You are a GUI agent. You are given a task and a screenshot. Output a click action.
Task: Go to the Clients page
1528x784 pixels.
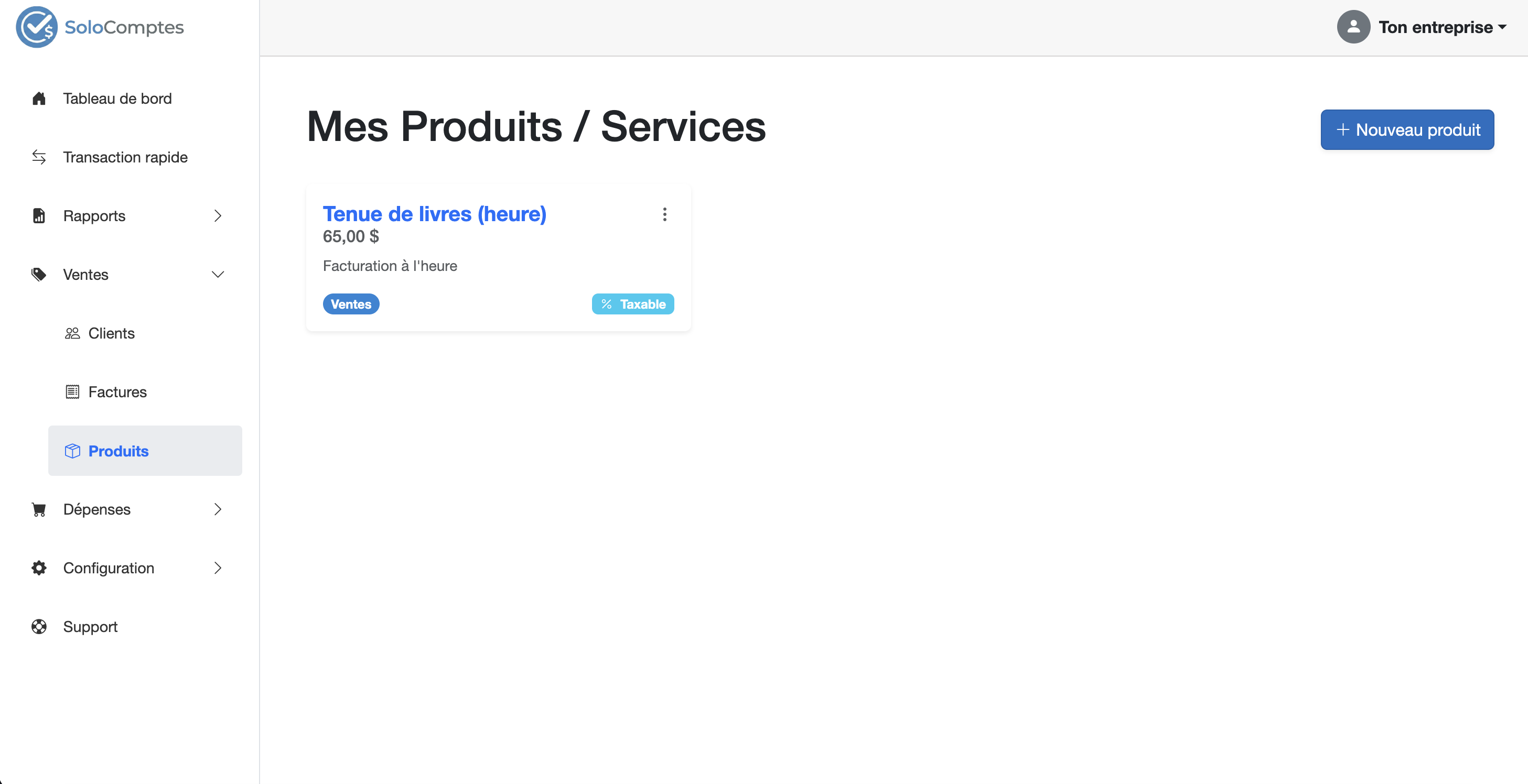[x=111, y=333]
